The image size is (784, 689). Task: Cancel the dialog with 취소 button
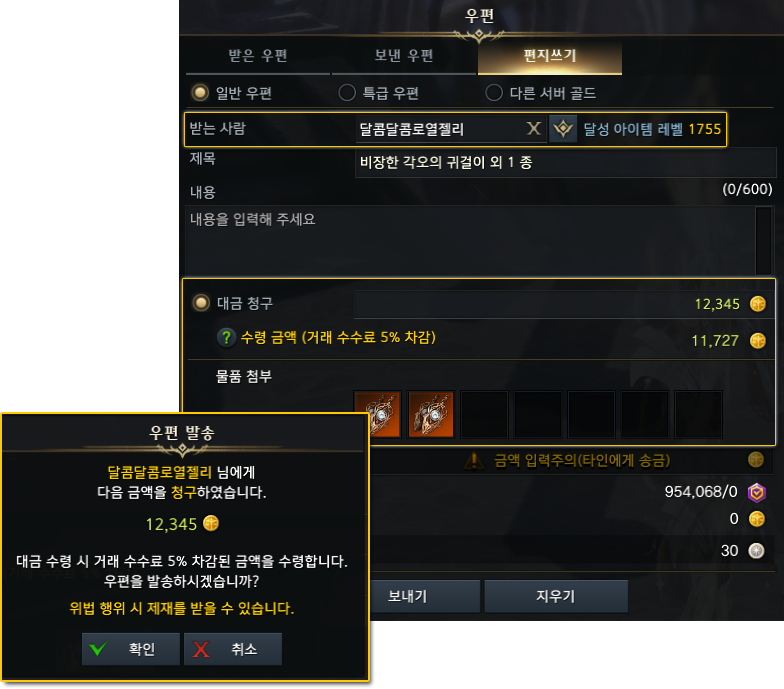tap(232, 649)
